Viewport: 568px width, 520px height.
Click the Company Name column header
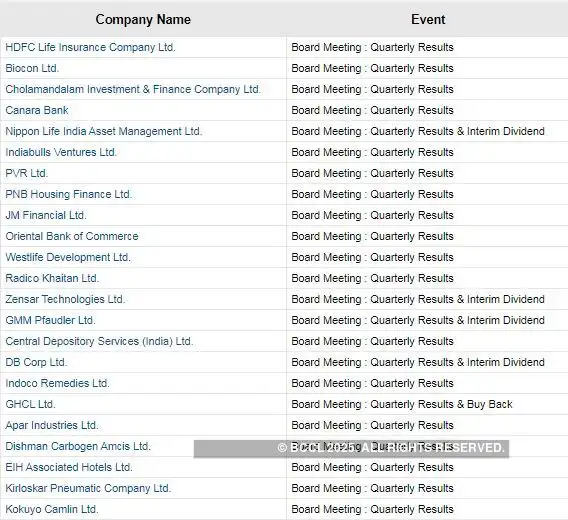(x=143, y=20)
